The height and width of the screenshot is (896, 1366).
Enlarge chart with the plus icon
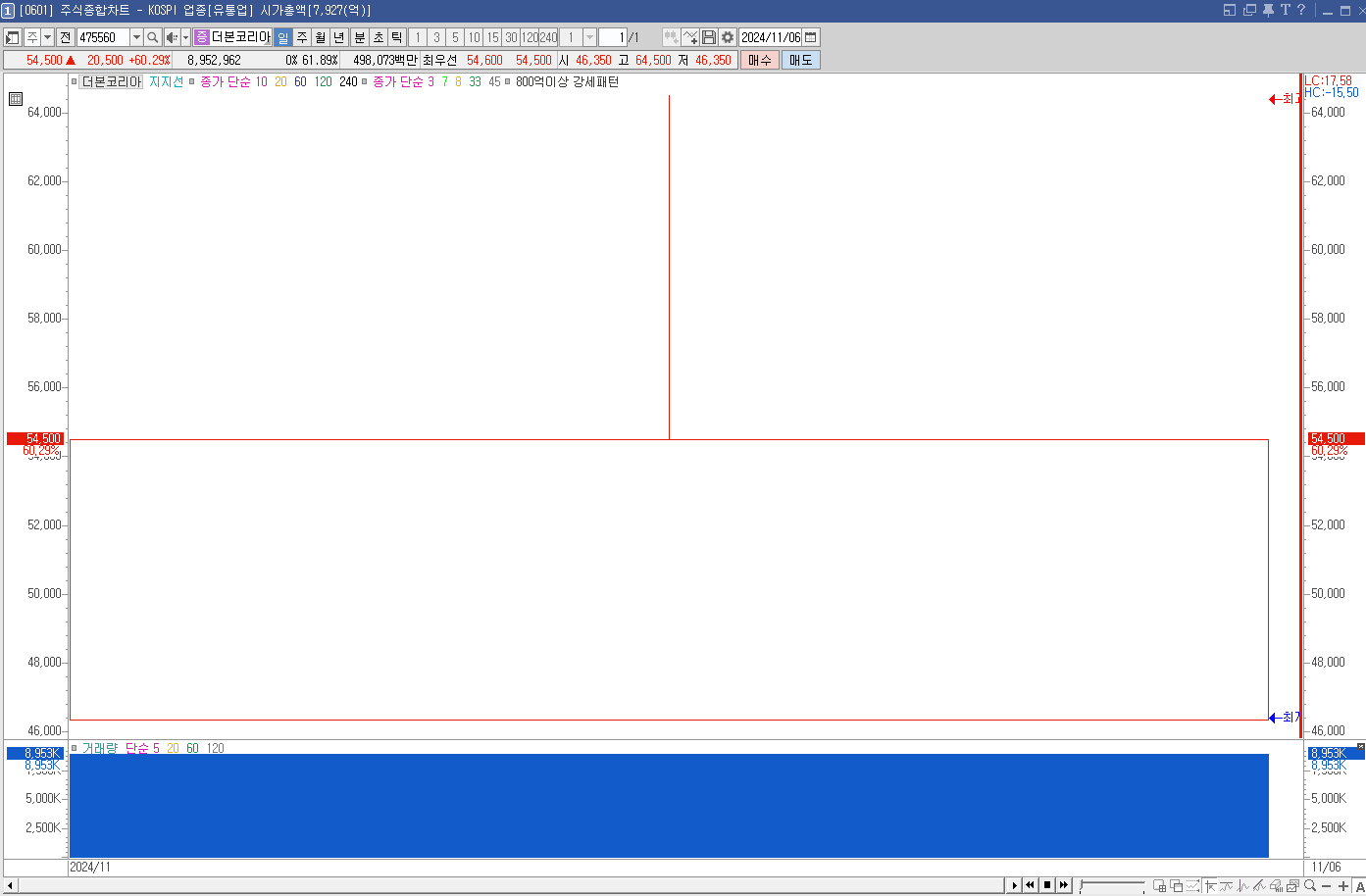(x=1343, y=886)
